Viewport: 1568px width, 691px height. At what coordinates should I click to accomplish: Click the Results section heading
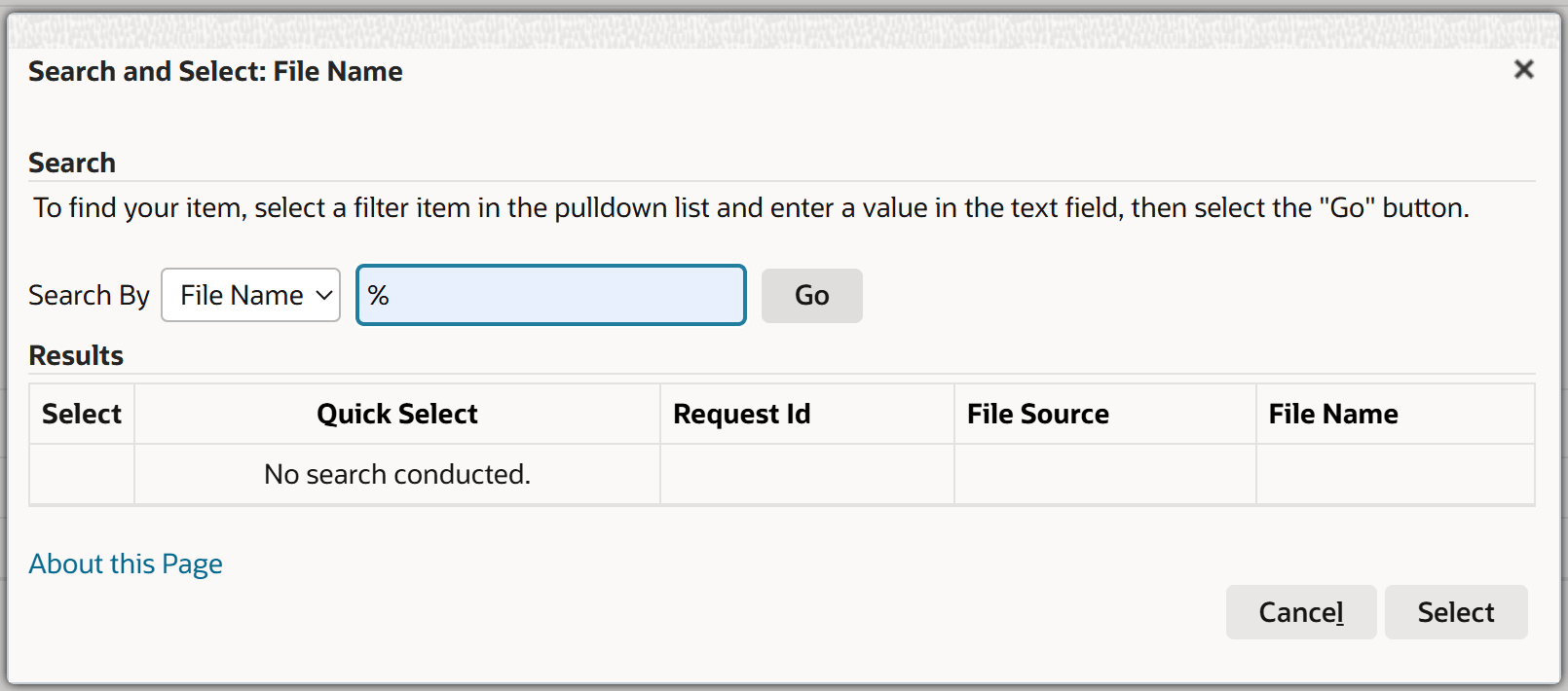click(76, 356)
